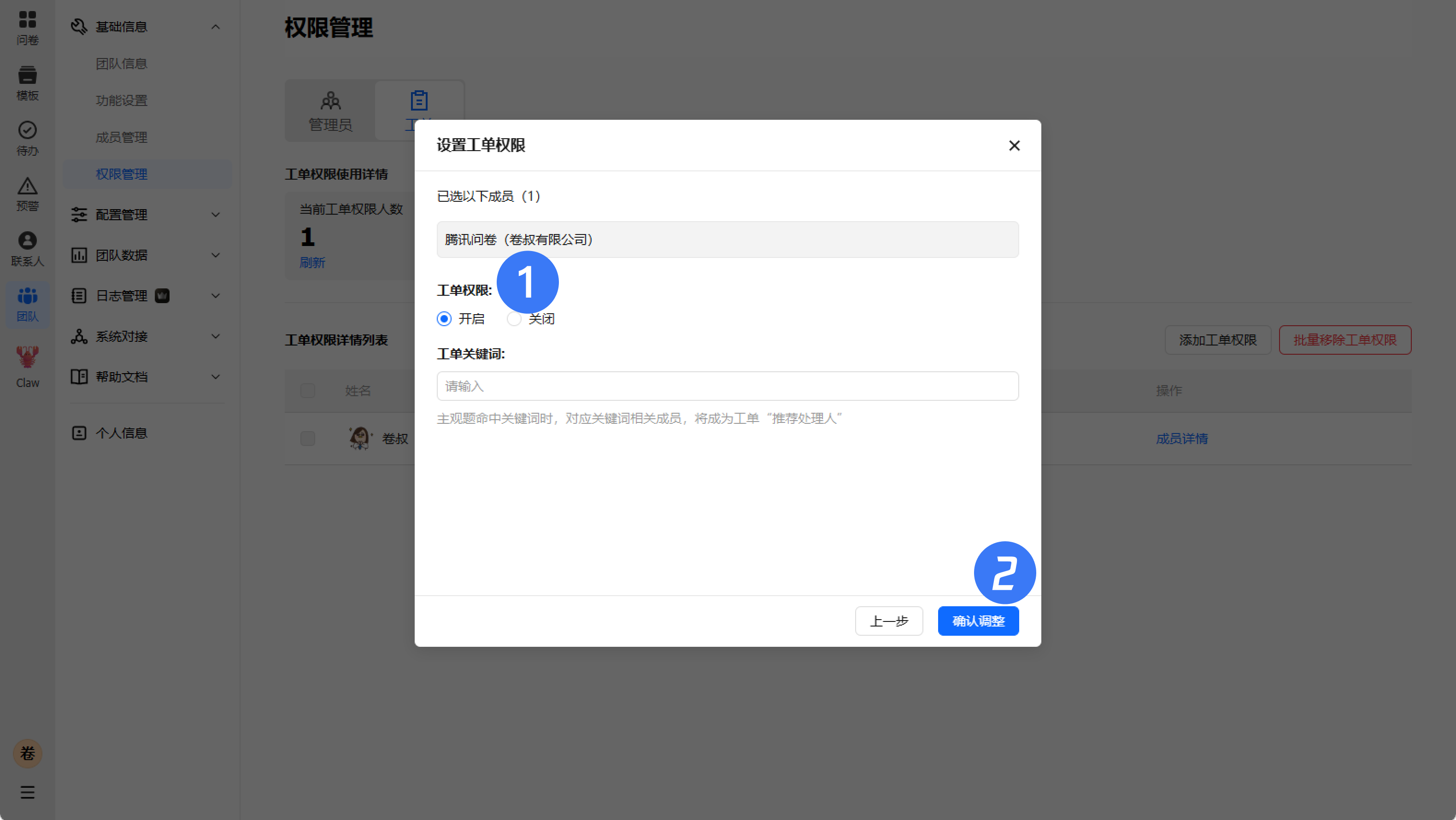Switch to the 管理员 tab
Image resolution: width=1456 pixels, height=820 pixels.
point(331,111)
